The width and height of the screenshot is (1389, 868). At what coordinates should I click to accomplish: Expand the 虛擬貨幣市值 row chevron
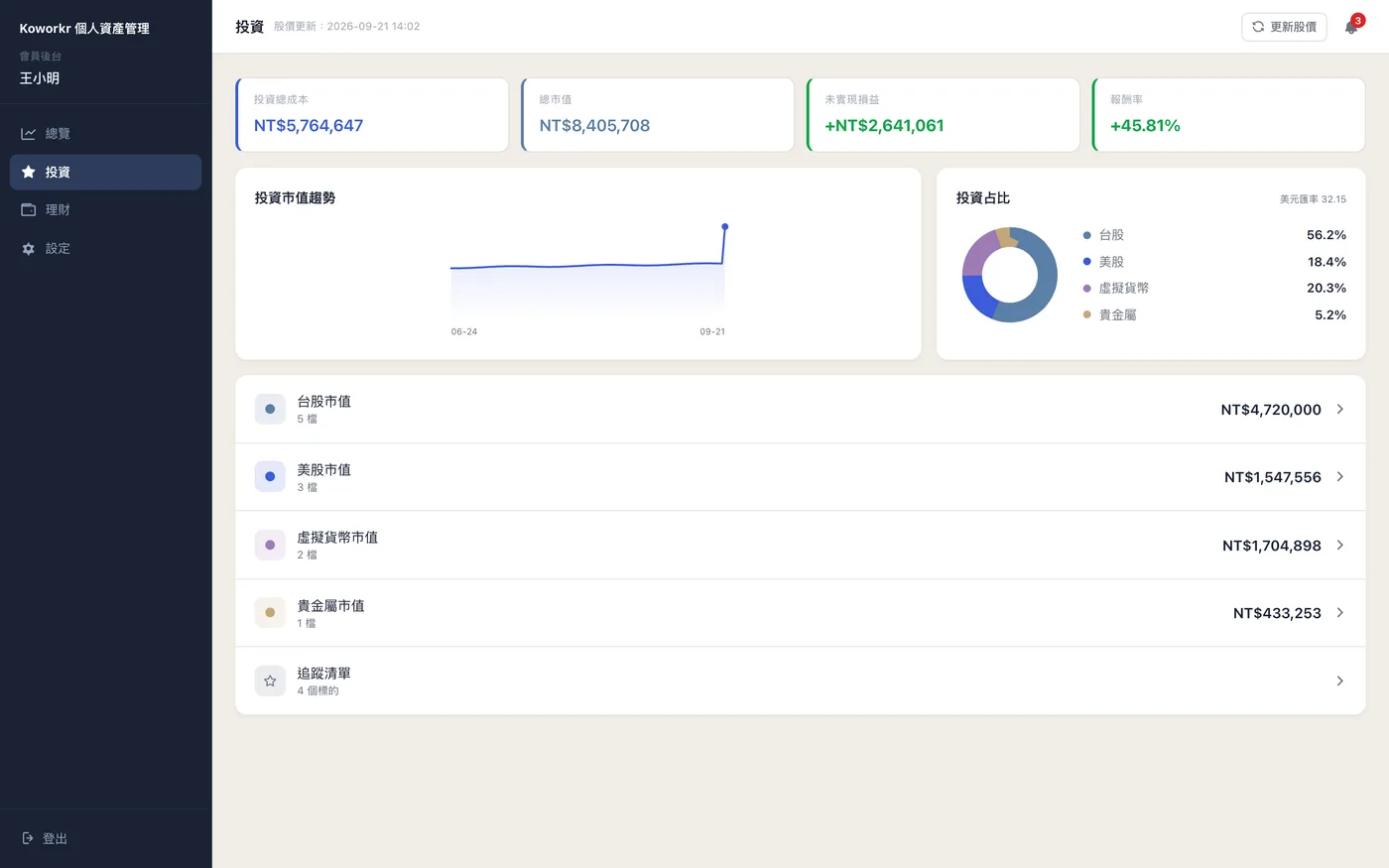click(1339, 545)
